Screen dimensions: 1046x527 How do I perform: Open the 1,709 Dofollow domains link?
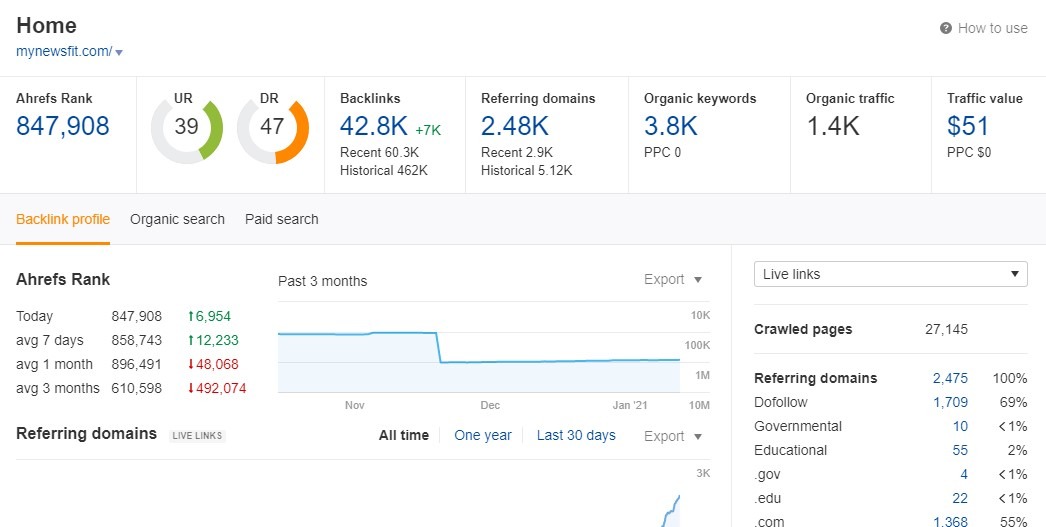tap(949, 402)
